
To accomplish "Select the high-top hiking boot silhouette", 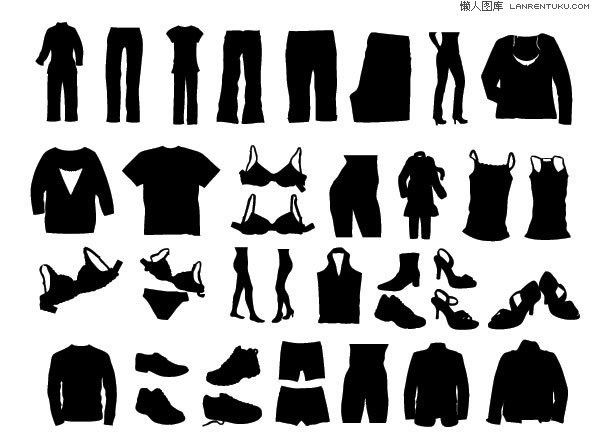I will tap(234, 365).
